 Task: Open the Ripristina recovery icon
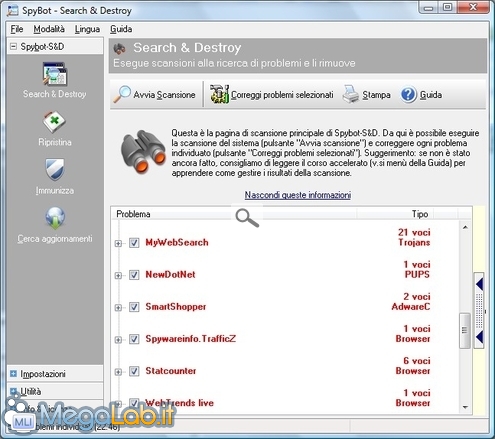pos(55,122)
